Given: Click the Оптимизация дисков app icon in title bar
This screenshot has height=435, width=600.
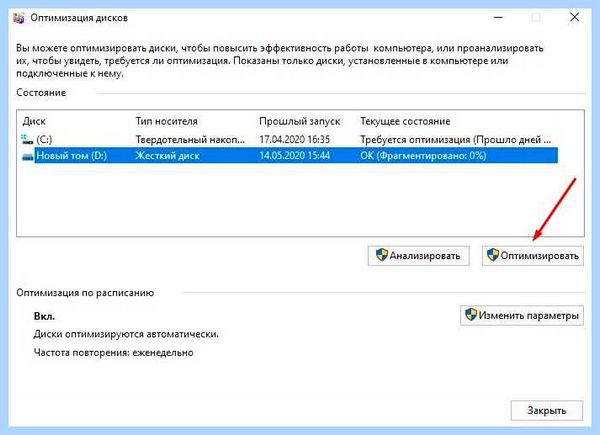Looking at the screenshot, I should click(19, 18).
